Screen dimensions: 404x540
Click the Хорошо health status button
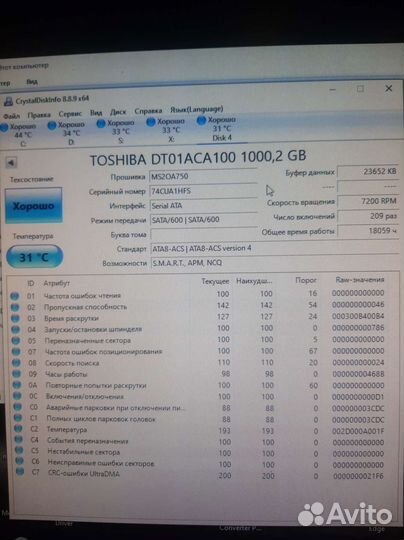click(33, 206)
